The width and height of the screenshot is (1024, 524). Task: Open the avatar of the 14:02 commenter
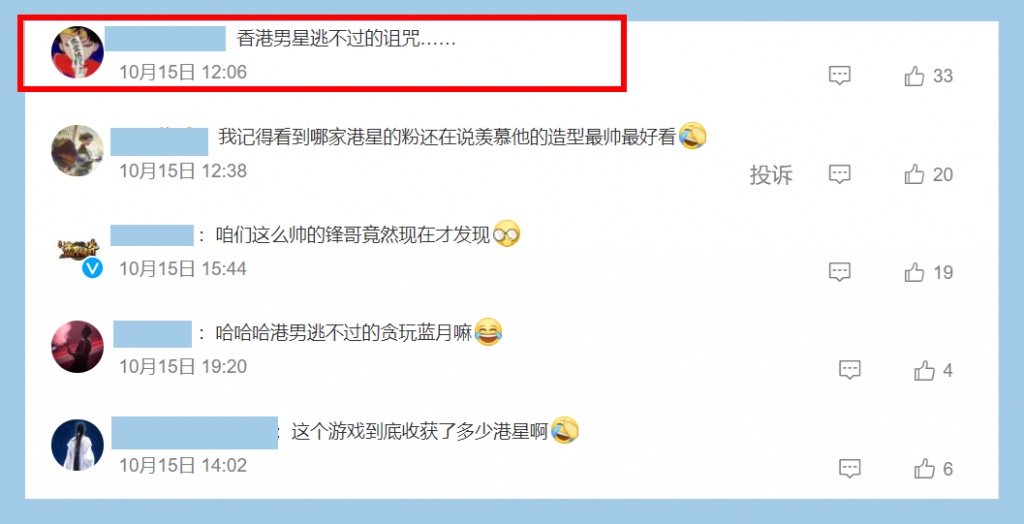coord(77,444)
